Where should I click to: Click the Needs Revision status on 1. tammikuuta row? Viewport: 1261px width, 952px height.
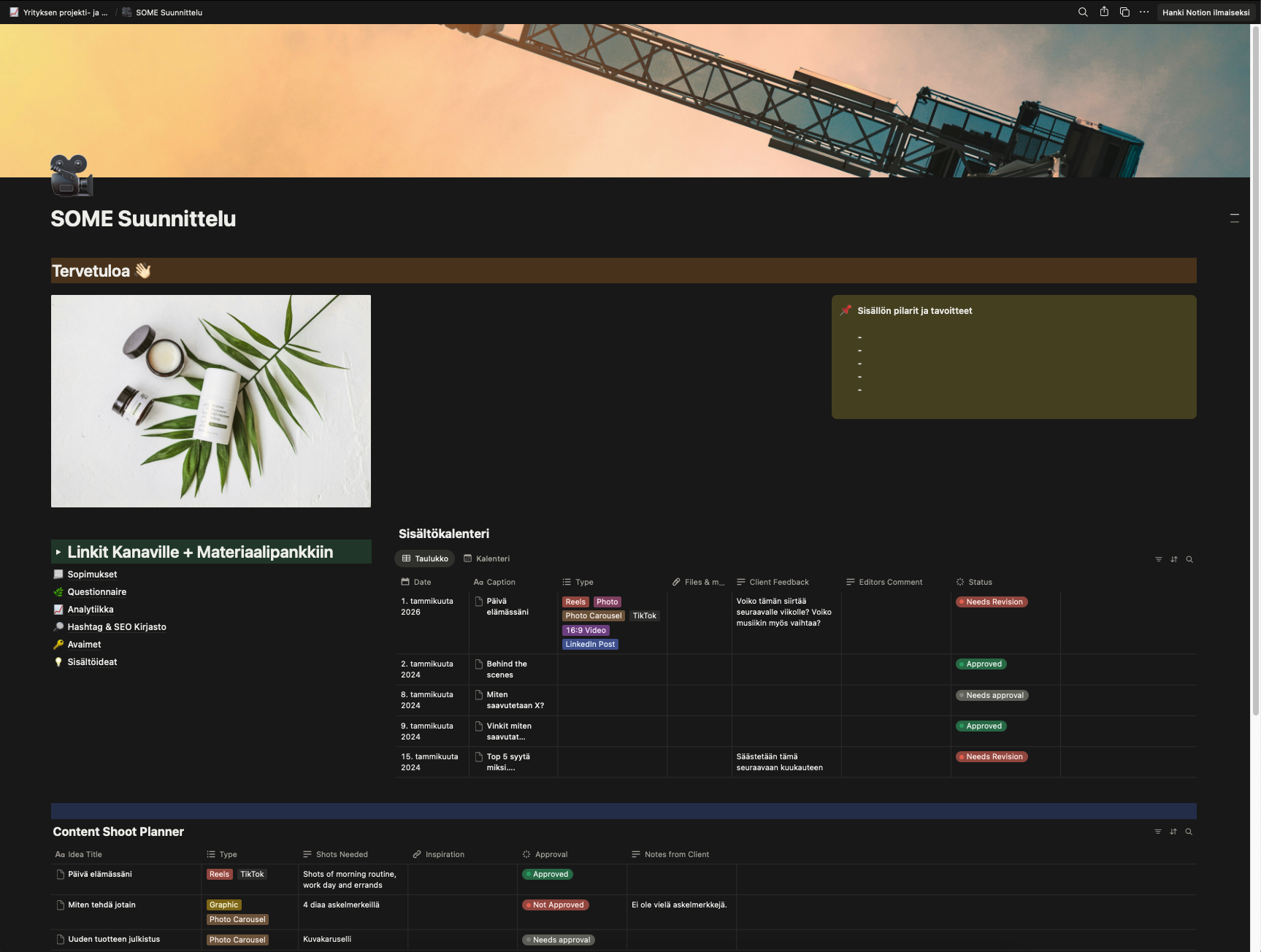point(992,602)
